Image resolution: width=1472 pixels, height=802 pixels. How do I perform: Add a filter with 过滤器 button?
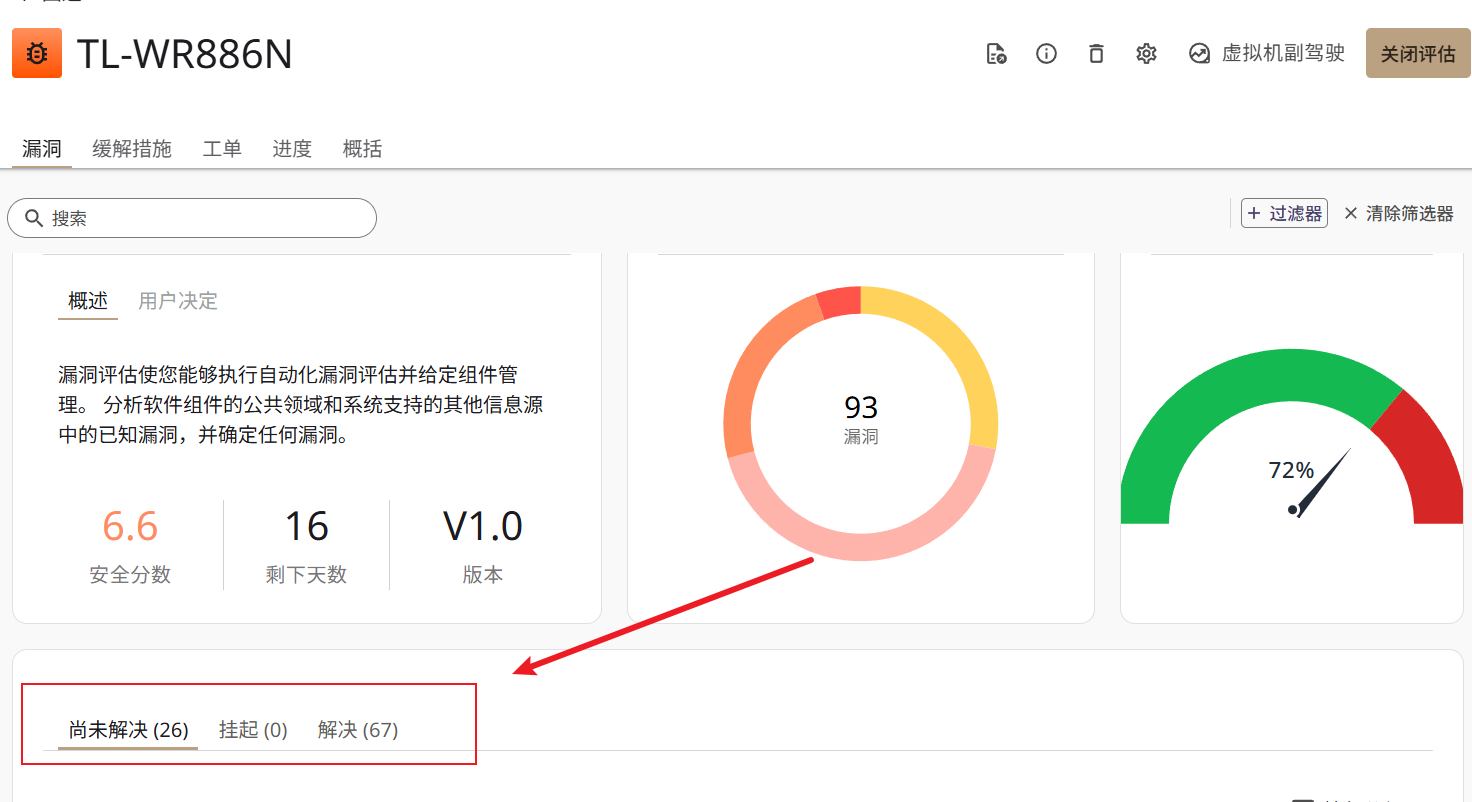coord(1284,214)
